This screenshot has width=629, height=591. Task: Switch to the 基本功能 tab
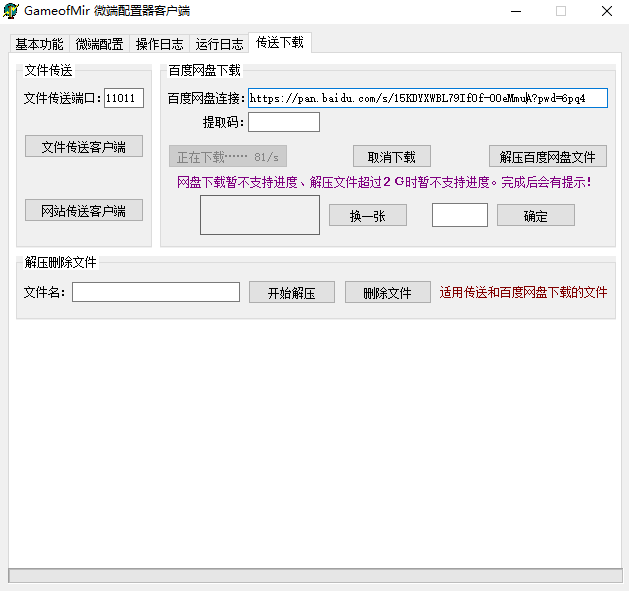39,44
